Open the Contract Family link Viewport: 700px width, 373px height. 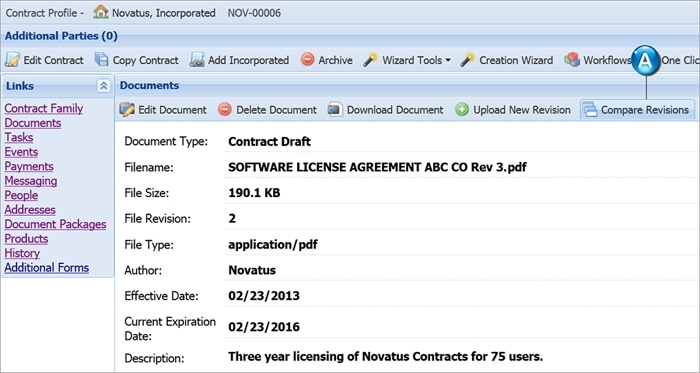pos(44,108)
